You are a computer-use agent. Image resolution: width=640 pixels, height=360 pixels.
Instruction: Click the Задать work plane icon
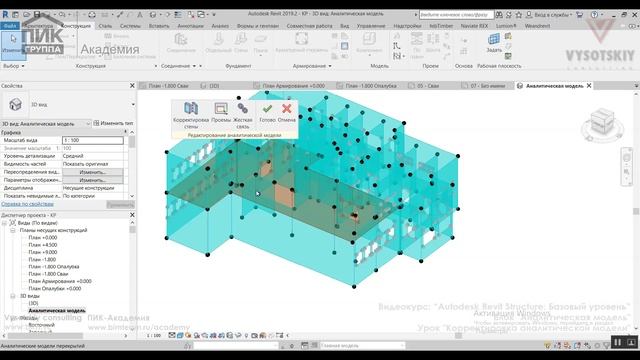[494, 39]
